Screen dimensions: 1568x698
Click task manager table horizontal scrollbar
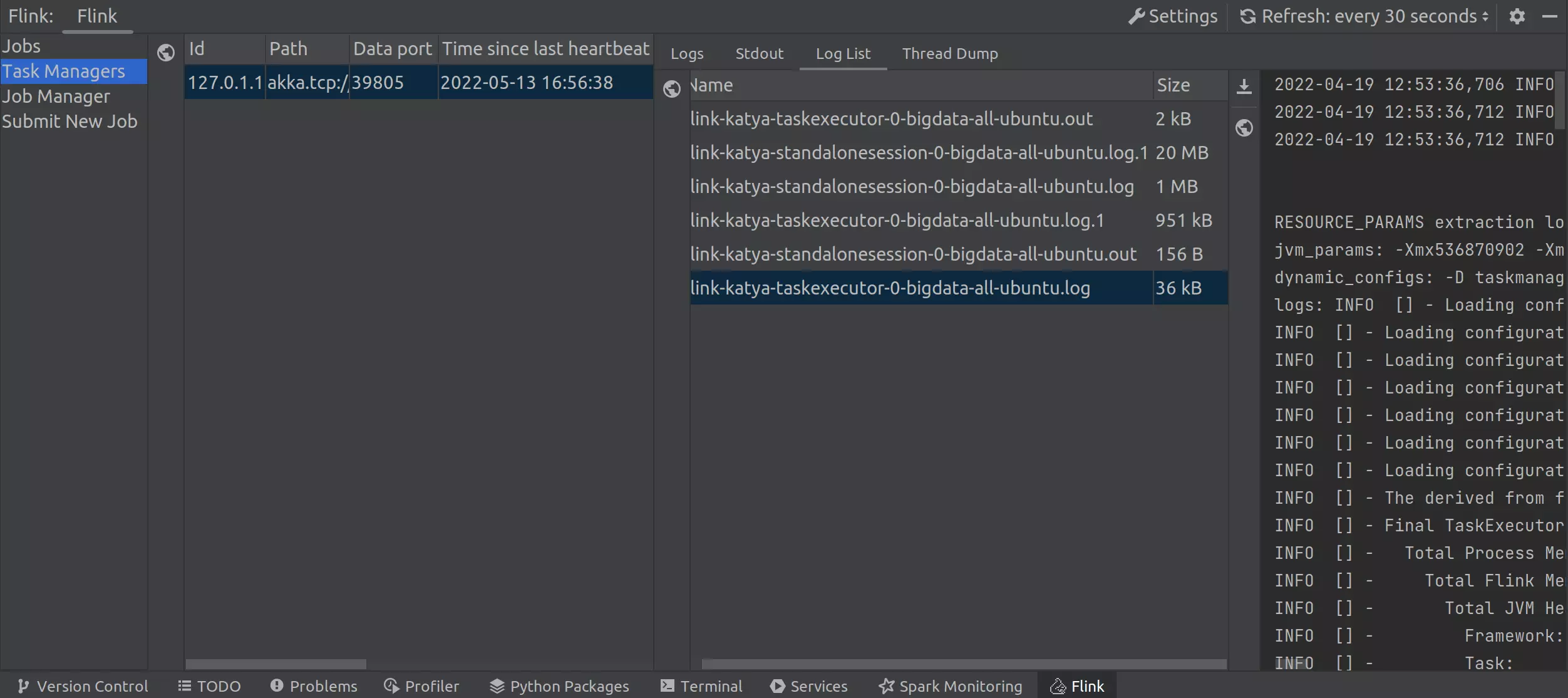(276, 664)
